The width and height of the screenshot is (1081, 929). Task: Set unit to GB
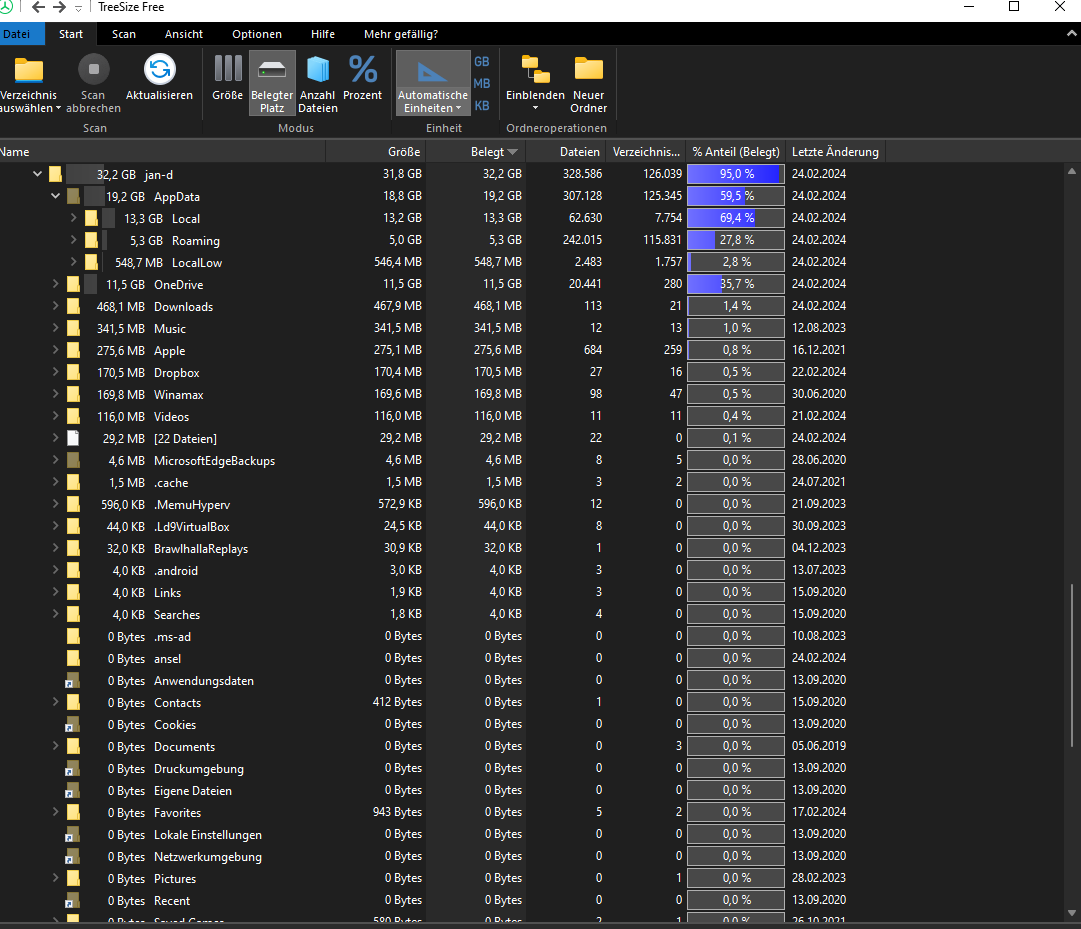click(x=482, y=61)
